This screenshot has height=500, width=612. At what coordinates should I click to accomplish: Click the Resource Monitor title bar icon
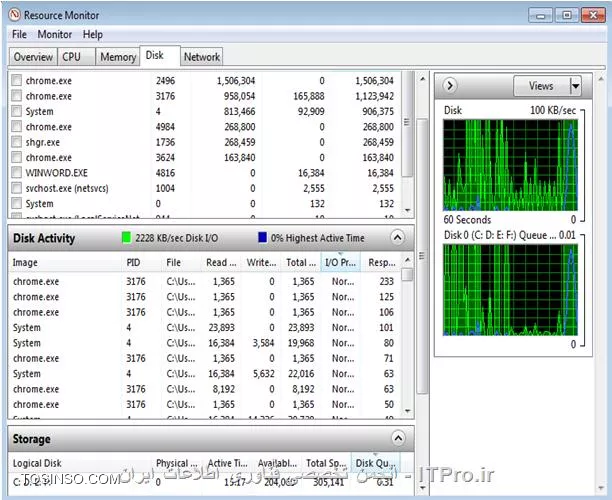pyautogui.click(x=14, y=15)
